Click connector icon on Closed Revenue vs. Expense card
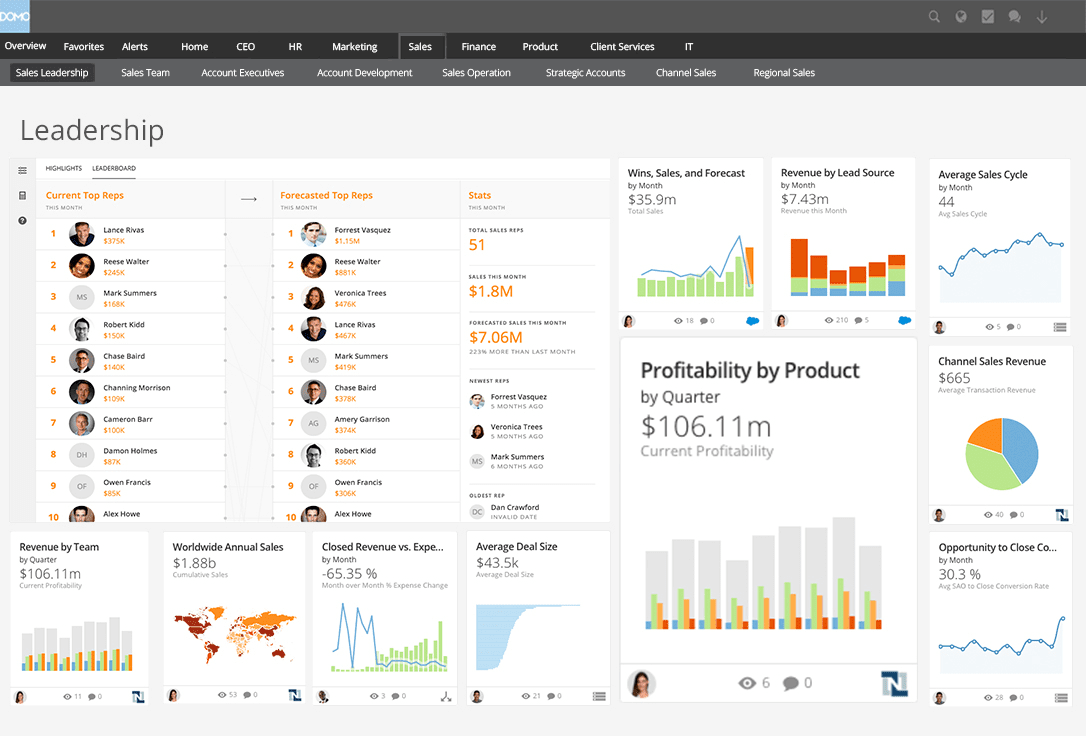The width and height of the screenshot is (1086, 736). 446,697
